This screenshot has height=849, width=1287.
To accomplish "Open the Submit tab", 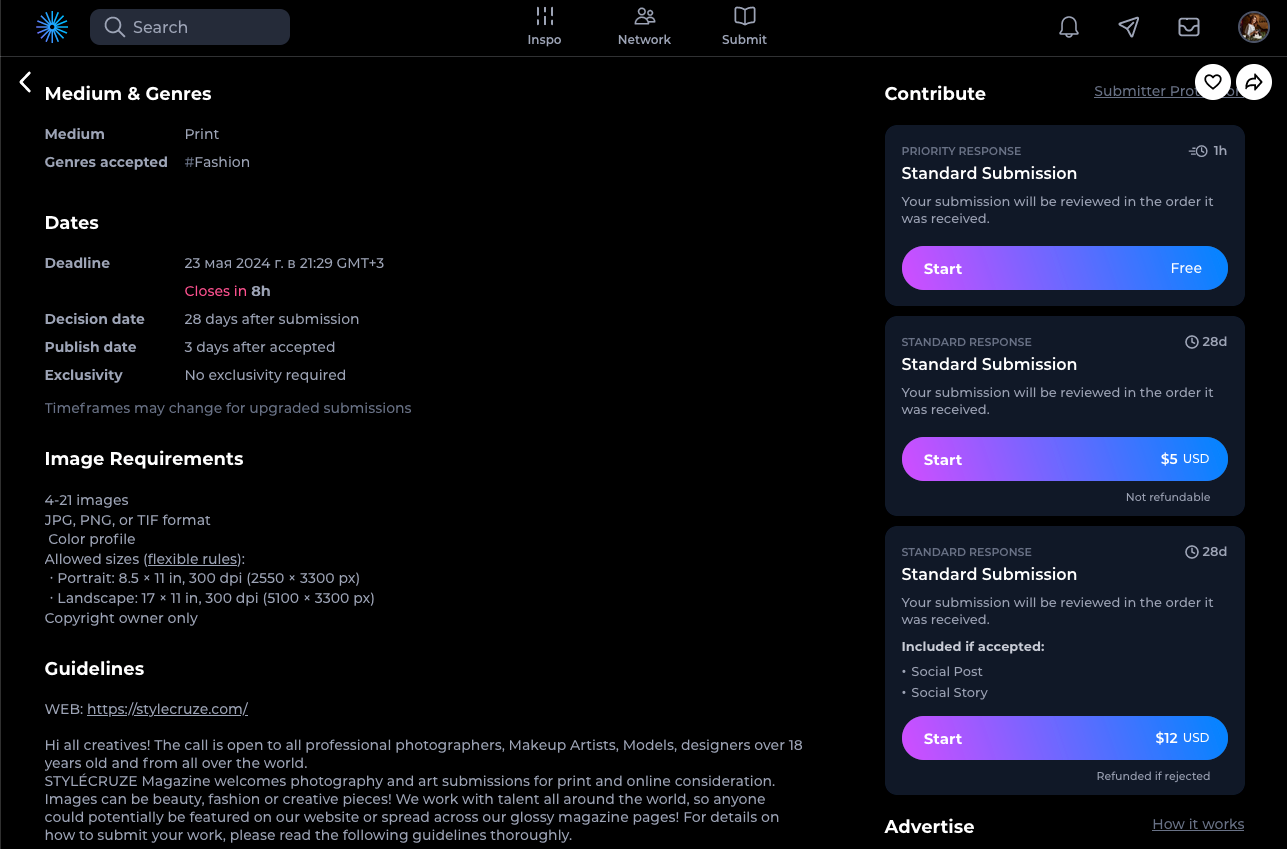I will (744, 27).
